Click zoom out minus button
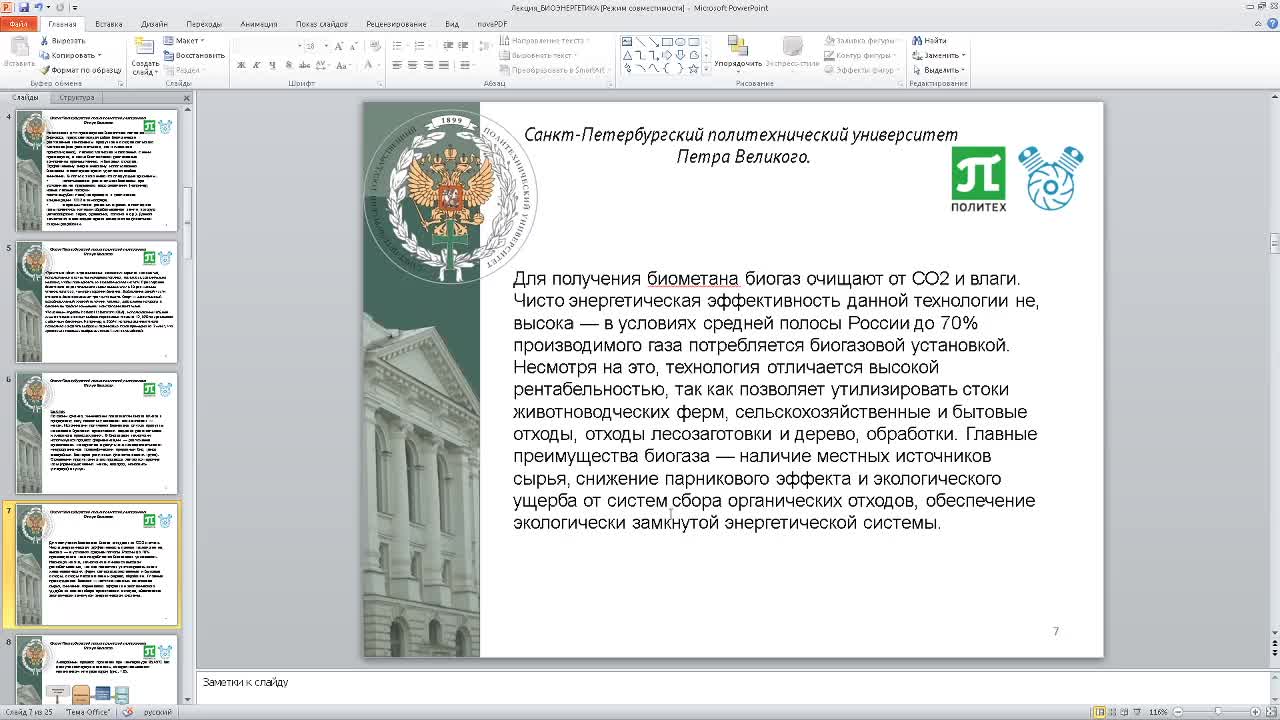 coord(1178,712)
